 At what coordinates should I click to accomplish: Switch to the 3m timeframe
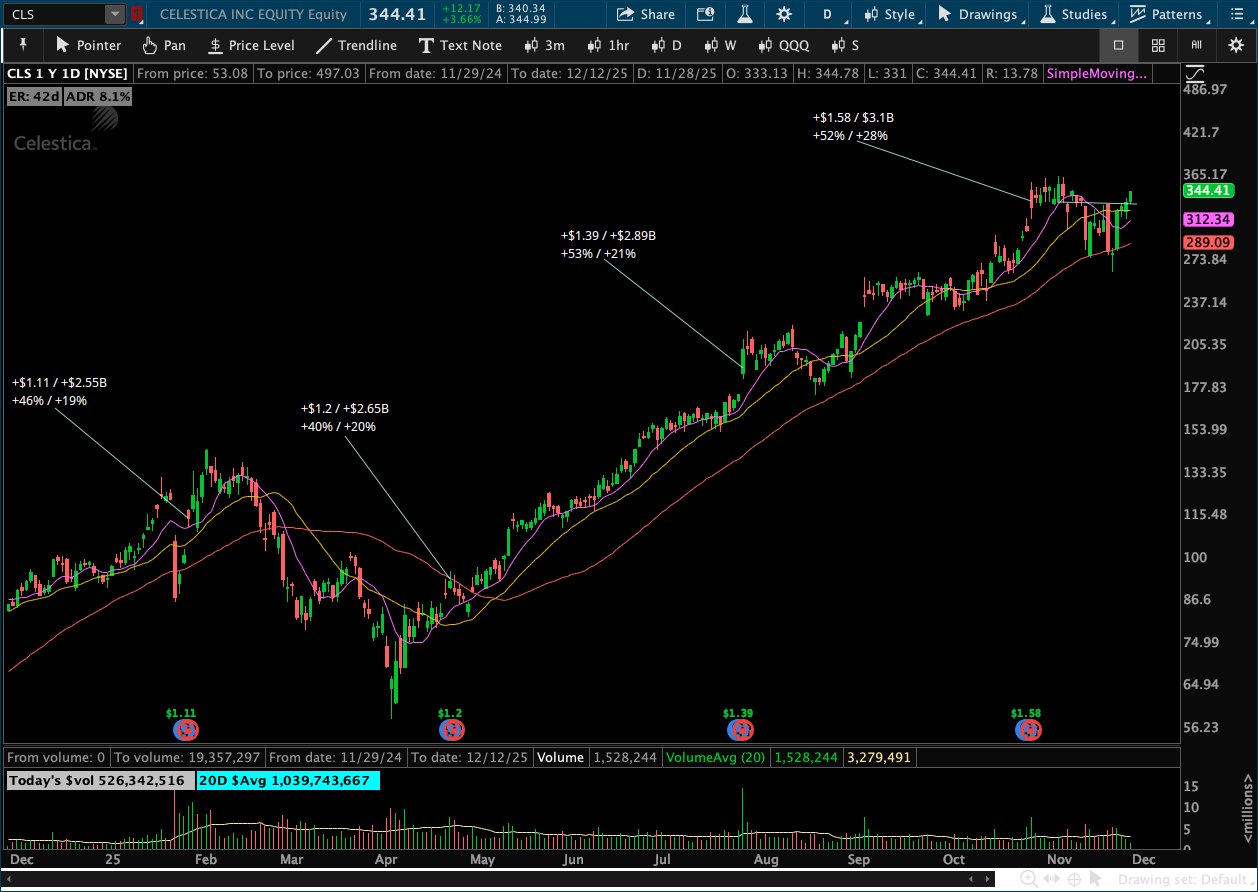click(x=545, y=45)
